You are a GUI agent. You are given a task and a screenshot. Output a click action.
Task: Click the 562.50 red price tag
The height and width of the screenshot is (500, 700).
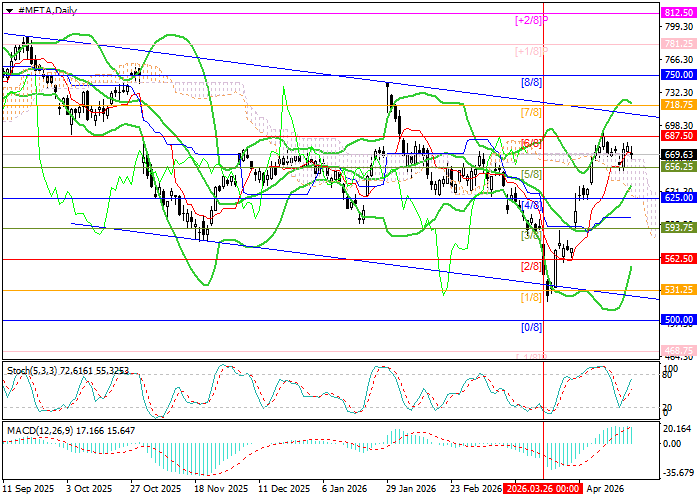pyautogui.click(x=679, y=258)
